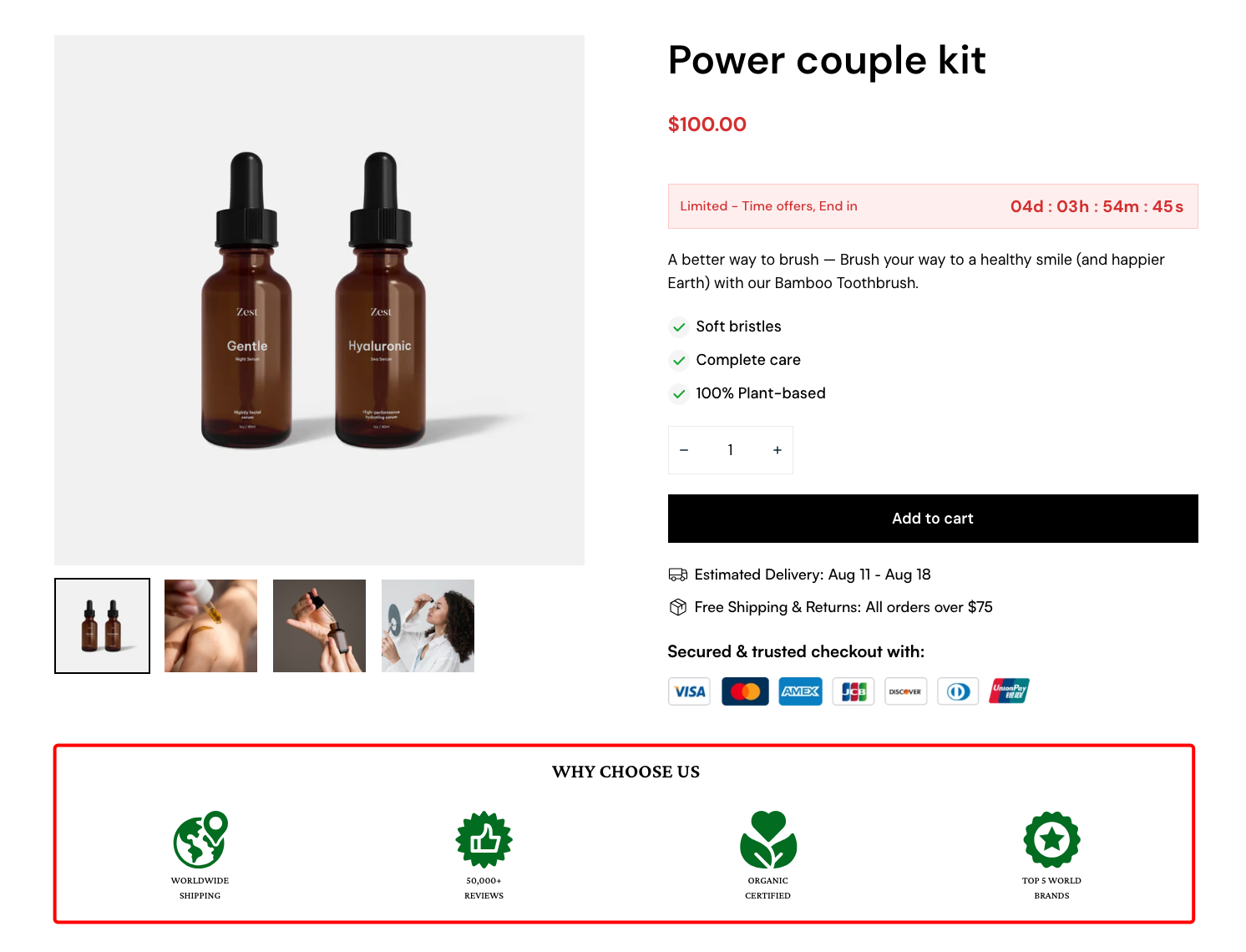The height and width of the screenshot is (952, 1246).
Task: Add the Power couple kit to cart
Action: [x=933, y=519]
